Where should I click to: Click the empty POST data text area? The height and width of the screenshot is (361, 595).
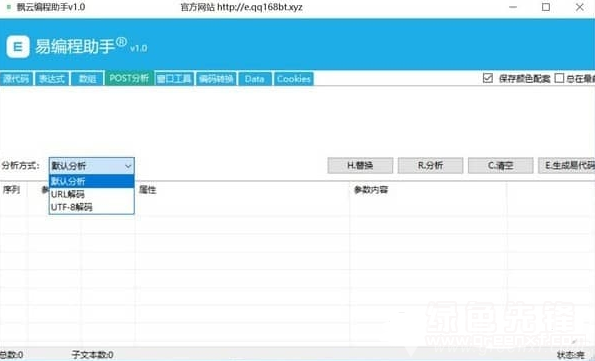click(298, 120)
